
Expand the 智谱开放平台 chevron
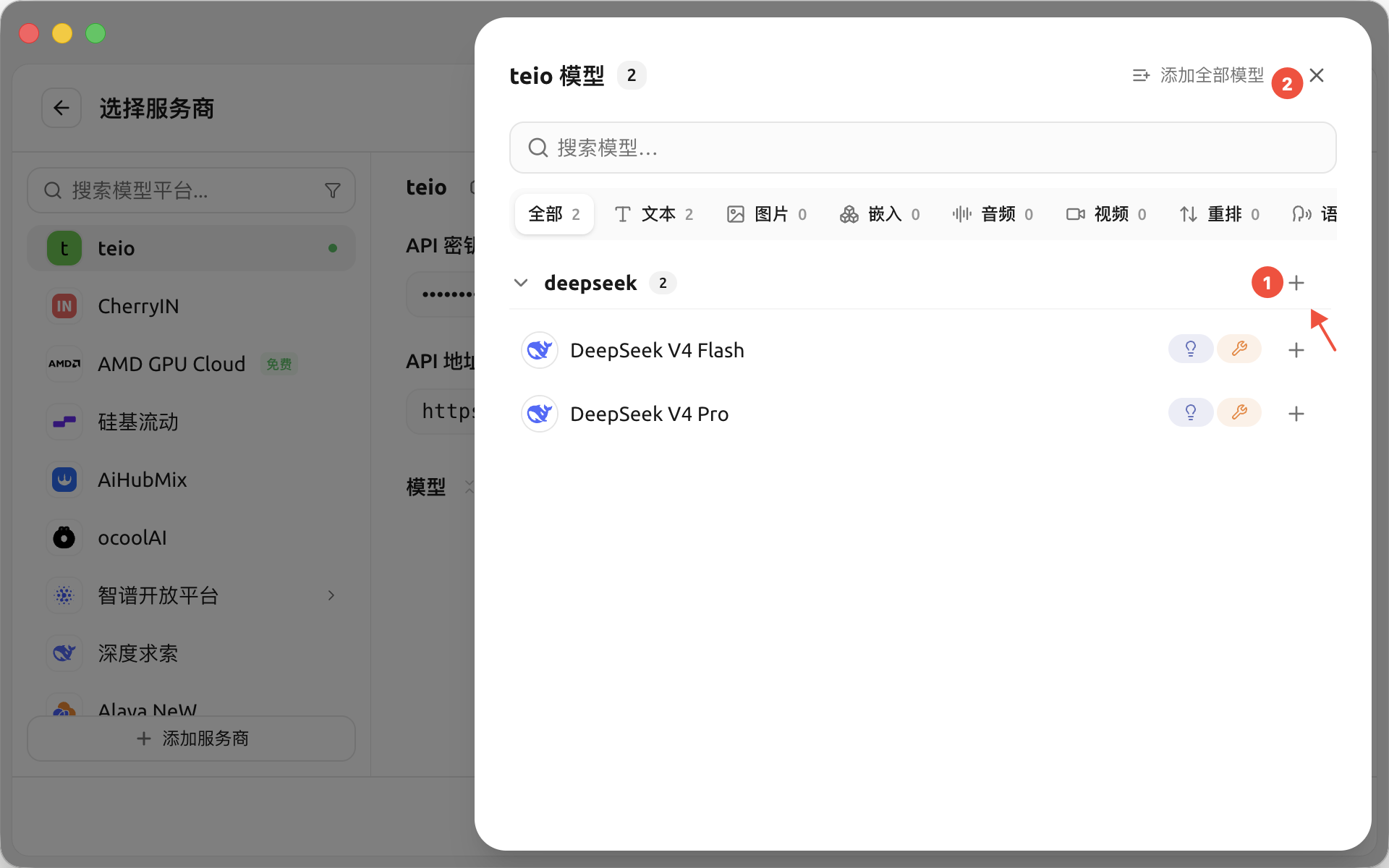[331, 595]
